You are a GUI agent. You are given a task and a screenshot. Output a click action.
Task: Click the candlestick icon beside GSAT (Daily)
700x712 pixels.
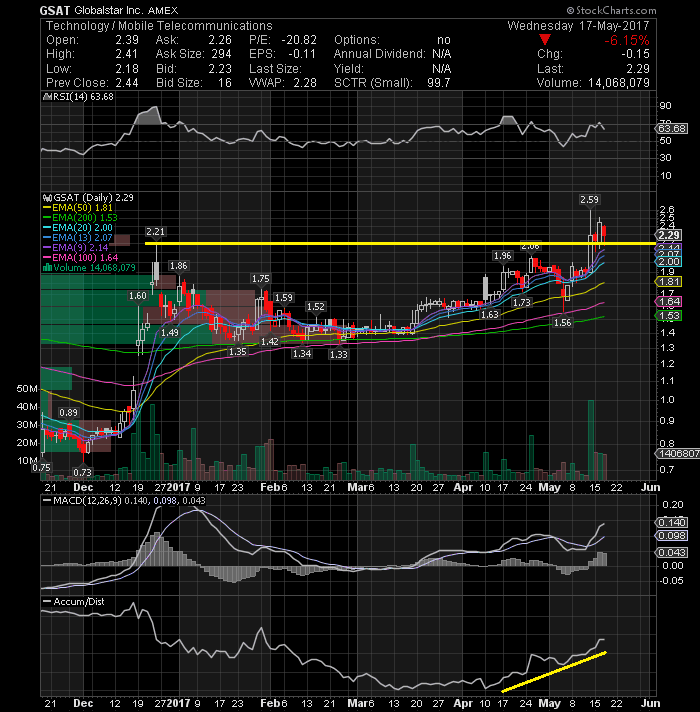(x=47, y=198)
